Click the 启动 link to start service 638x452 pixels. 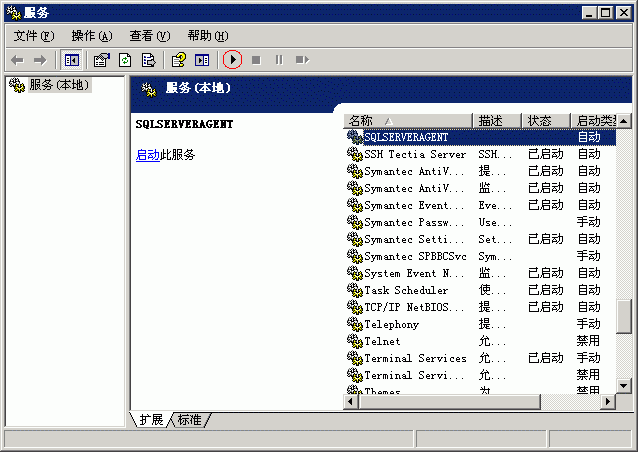coord(147,155)
